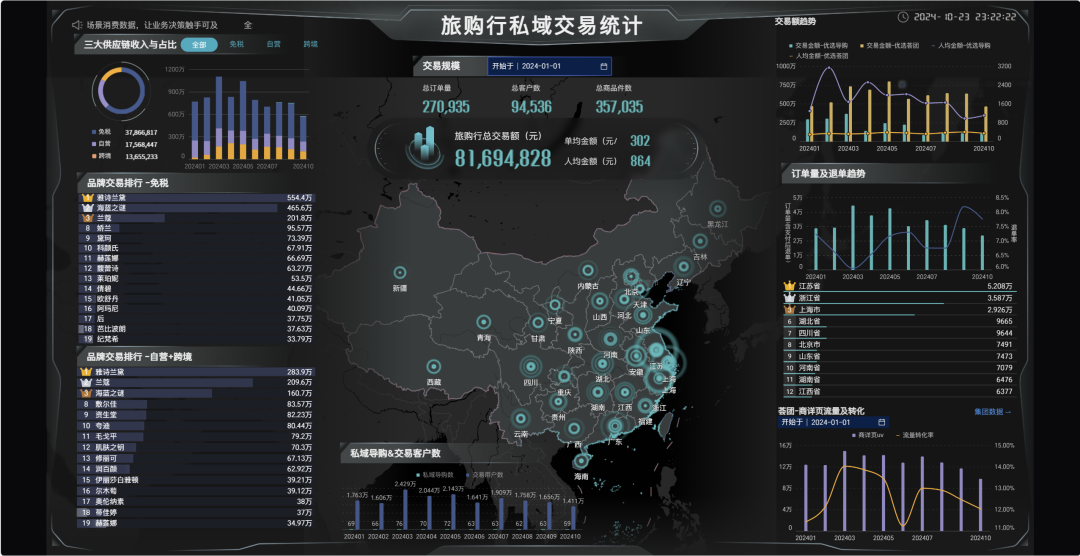Click bronze crown beside 海蓝之谜 in 自营+跨境 ranking
The width and height of the screenshot is (1080, 556).
tap(87, 393)
